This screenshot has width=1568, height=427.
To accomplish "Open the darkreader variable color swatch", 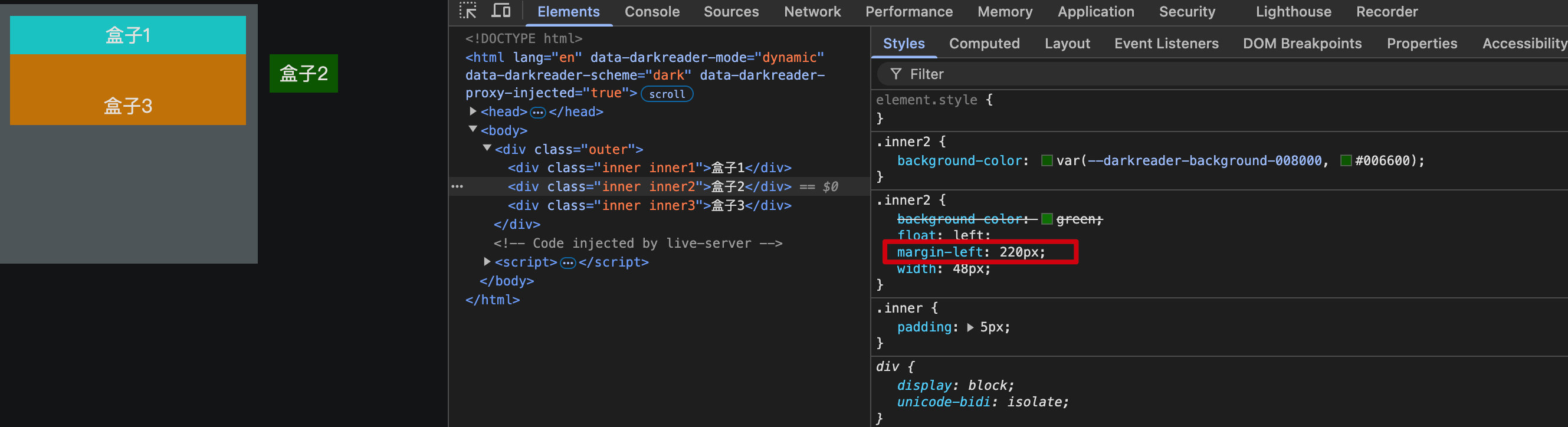I will (1047, 160).
